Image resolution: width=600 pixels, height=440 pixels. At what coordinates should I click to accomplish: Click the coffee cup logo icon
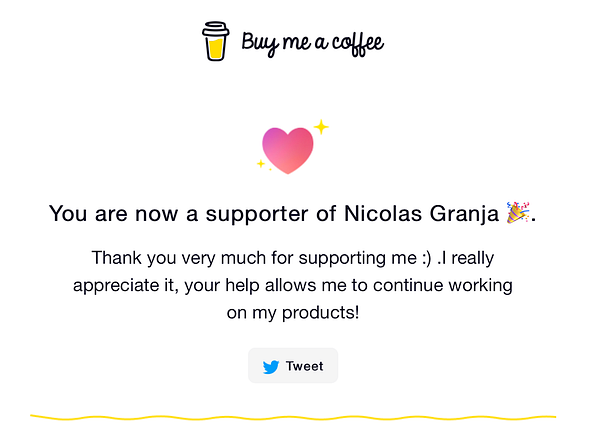click(216, 42)
